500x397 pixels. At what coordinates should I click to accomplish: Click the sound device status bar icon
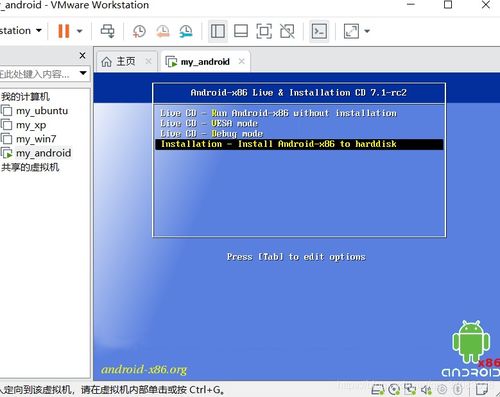pyautogui.click(x=426, y=389)
